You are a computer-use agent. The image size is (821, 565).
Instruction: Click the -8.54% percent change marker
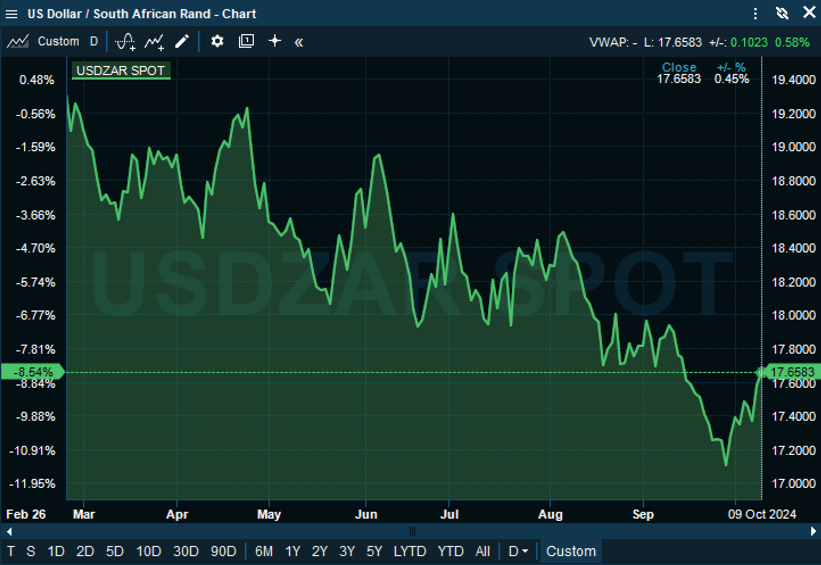click(32, 372)
